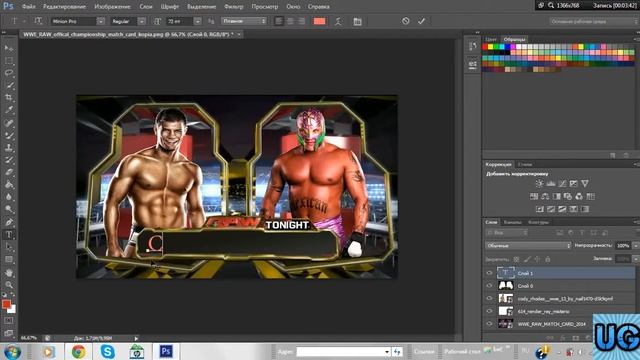Add Curves adjustment layer
This screenshot has height=360, width=640.
pyautogui.click(x=562, y=184)
